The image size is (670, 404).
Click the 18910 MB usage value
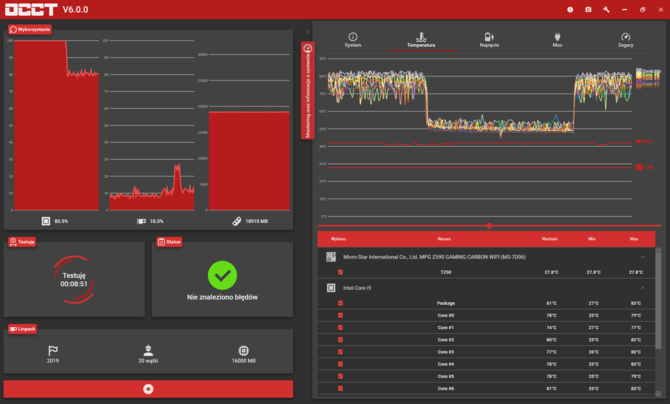[x=256, y=221]
